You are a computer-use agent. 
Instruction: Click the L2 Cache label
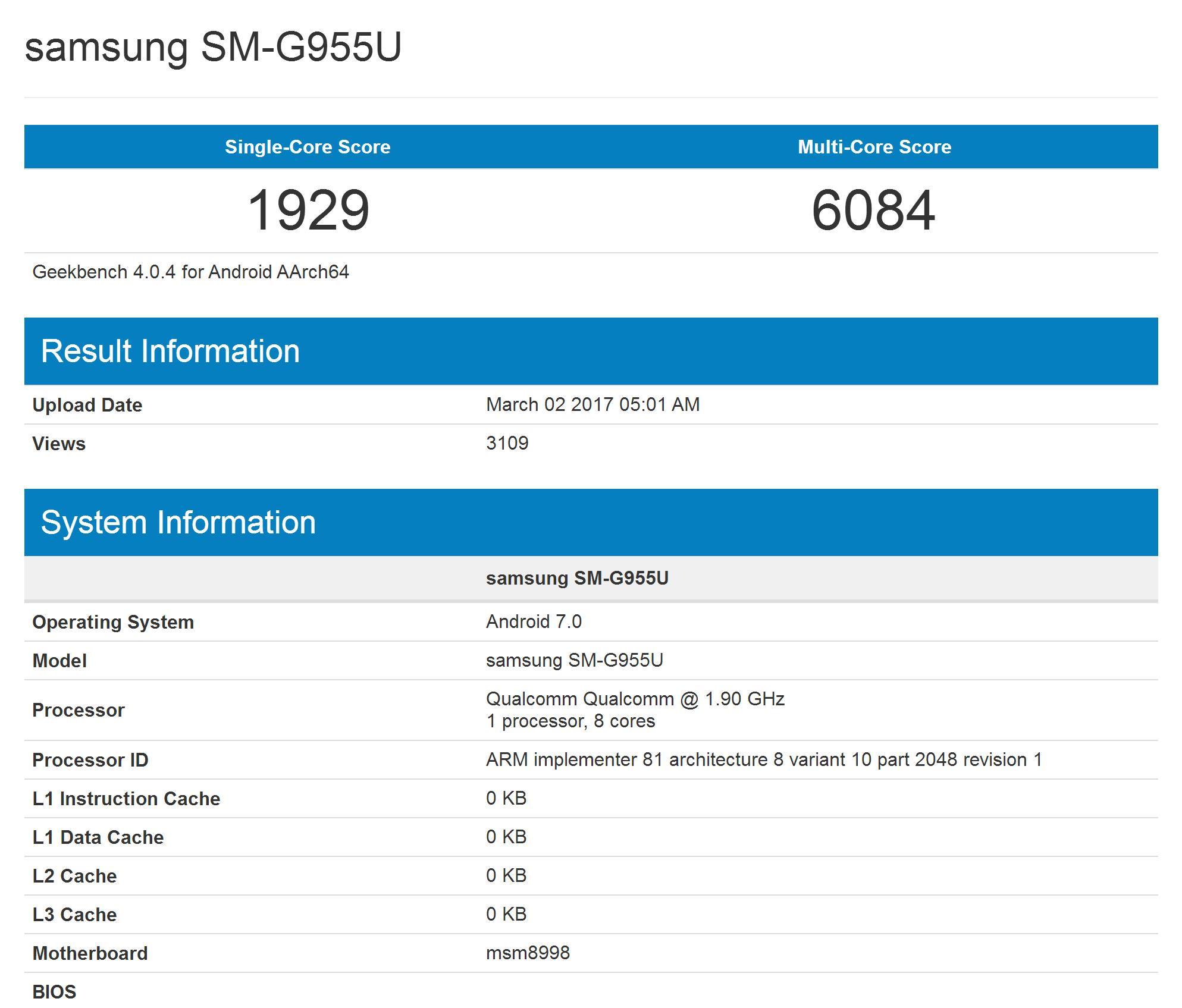click(x=74, y=876)
